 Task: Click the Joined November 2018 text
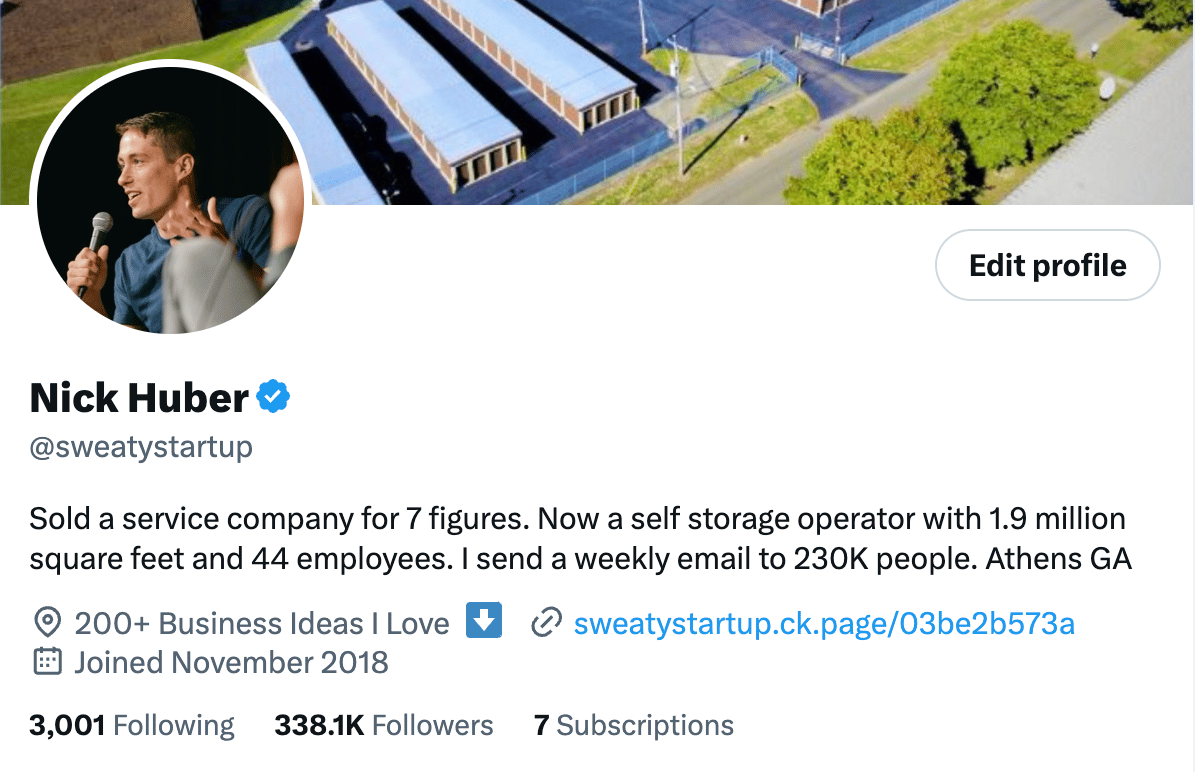click(x=231, y=662)
